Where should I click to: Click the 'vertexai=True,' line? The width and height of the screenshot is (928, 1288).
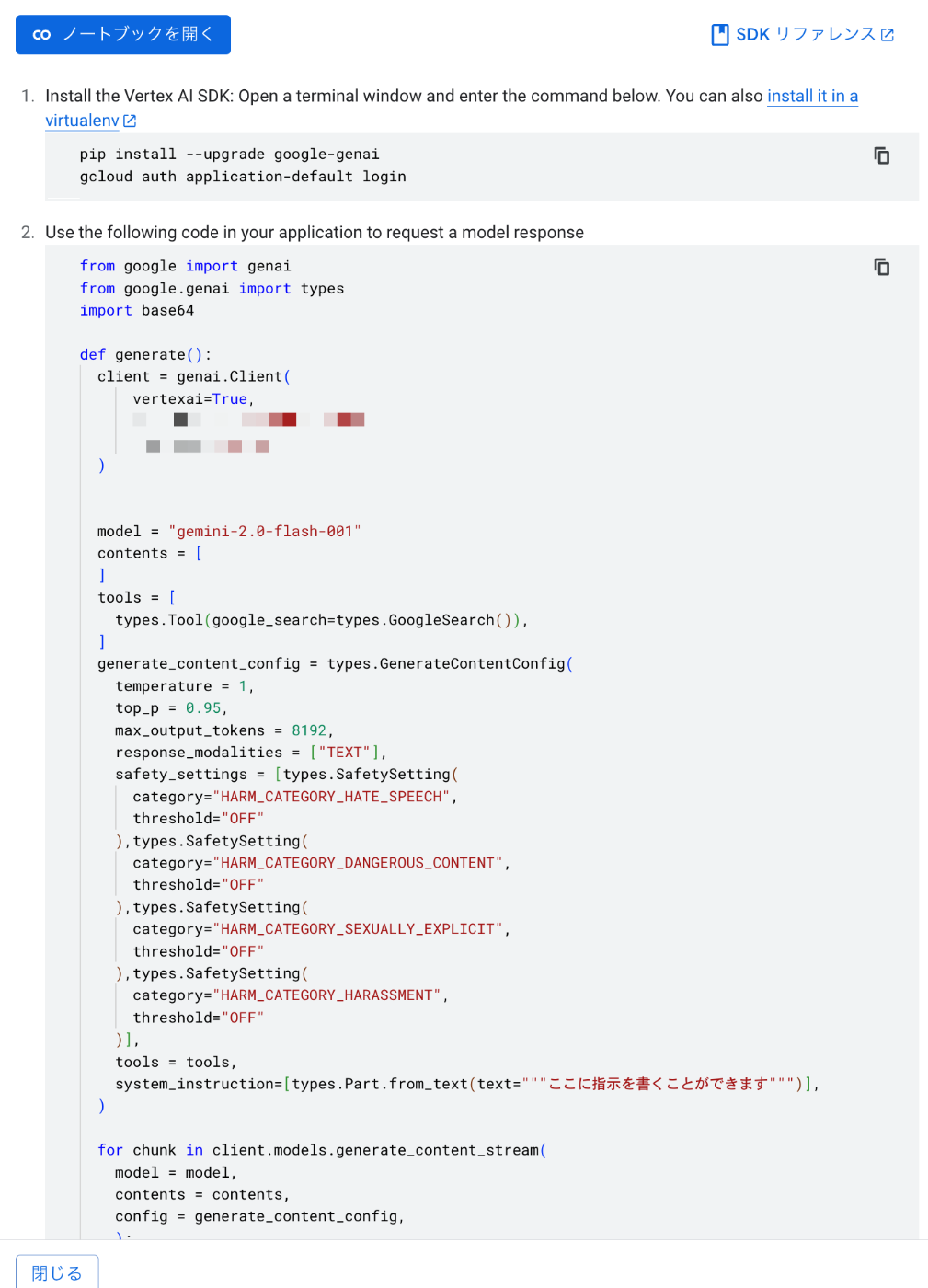click(193, 398)
